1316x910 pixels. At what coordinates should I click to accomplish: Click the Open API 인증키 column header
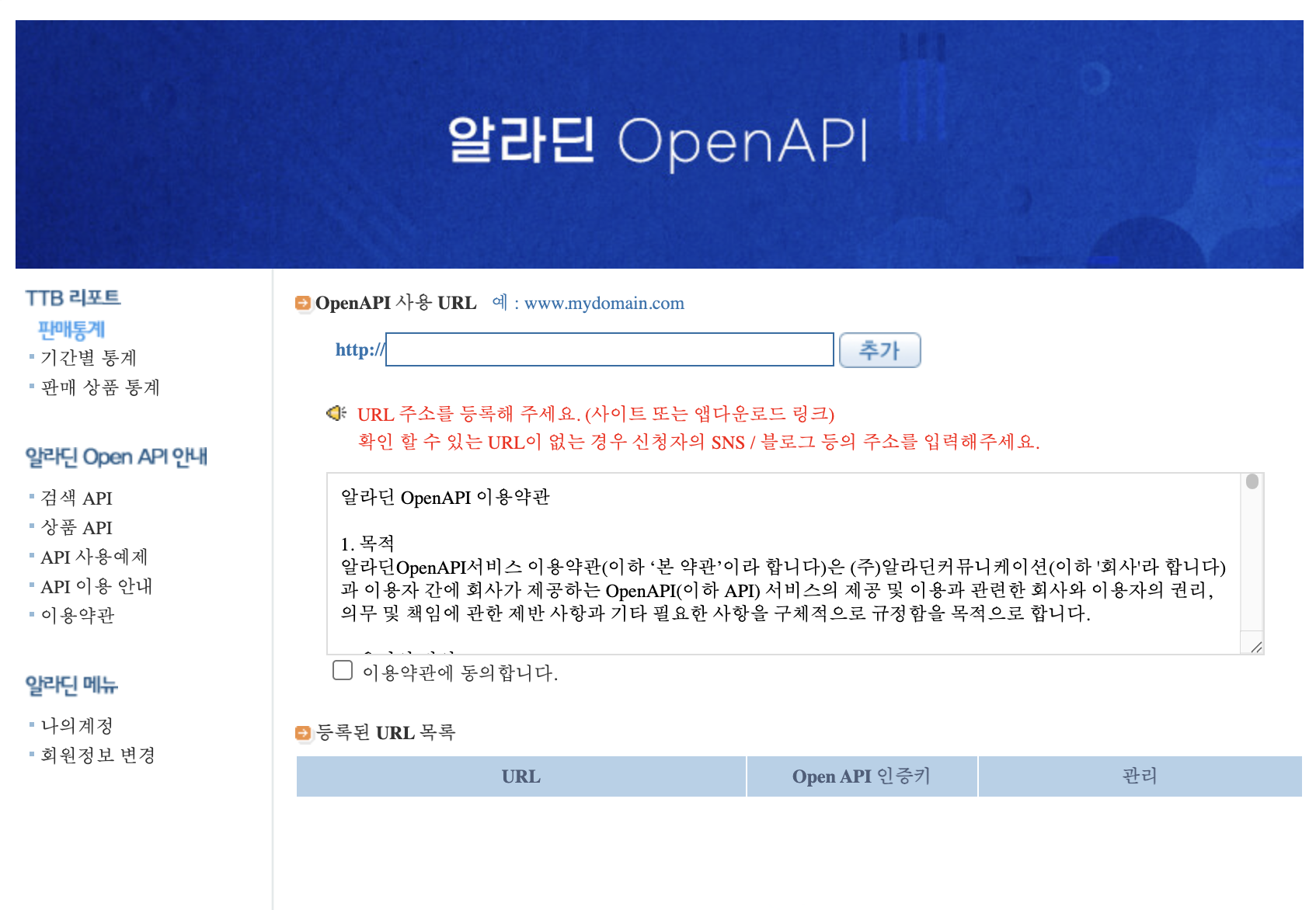point(862,776)
